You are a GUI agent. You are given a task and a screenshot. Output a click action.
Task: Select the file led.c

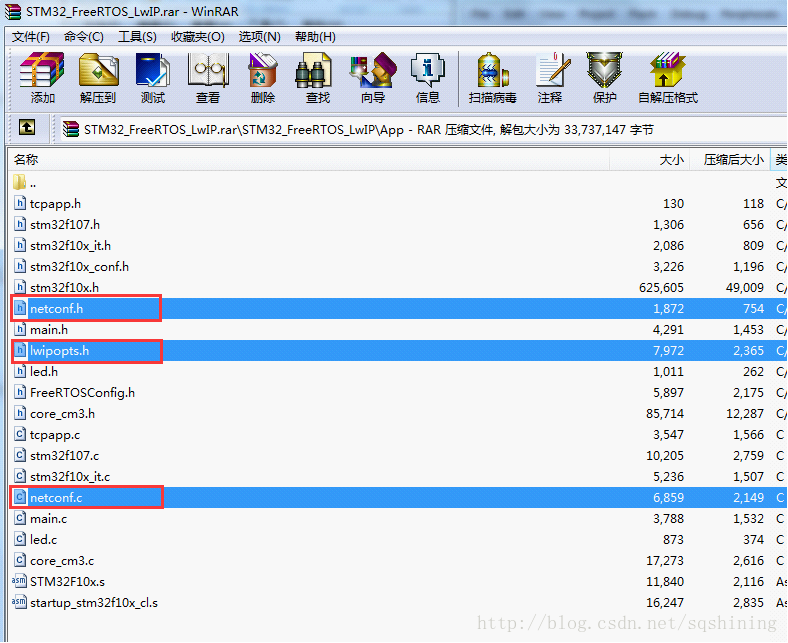click(x=43, y=539)
